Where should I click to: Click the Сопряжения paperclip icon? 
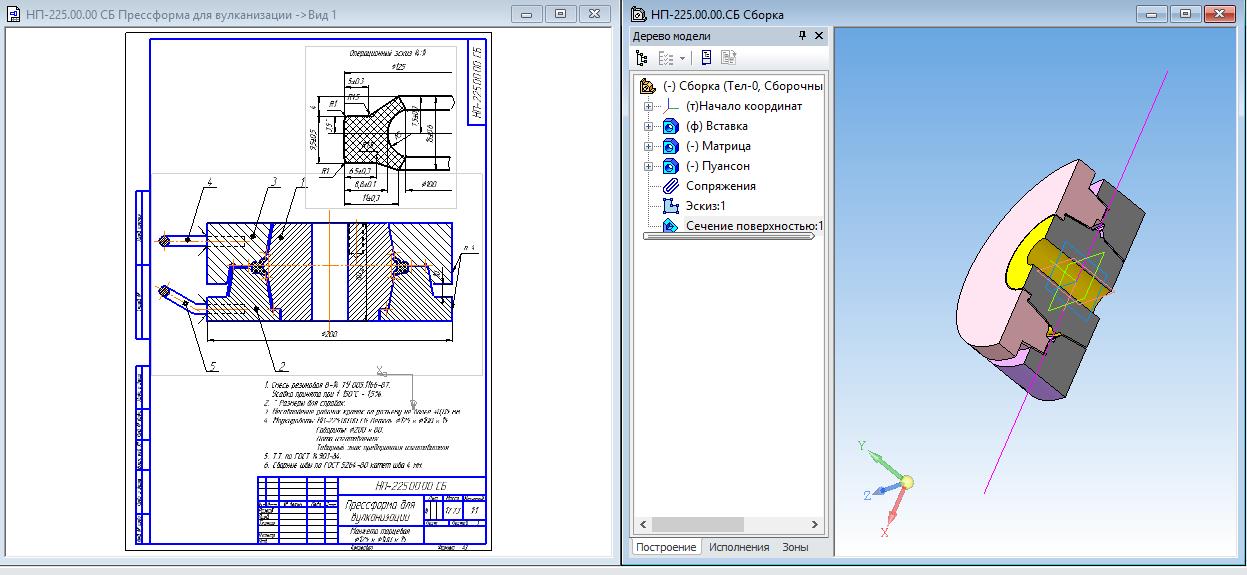coord(671,186)
